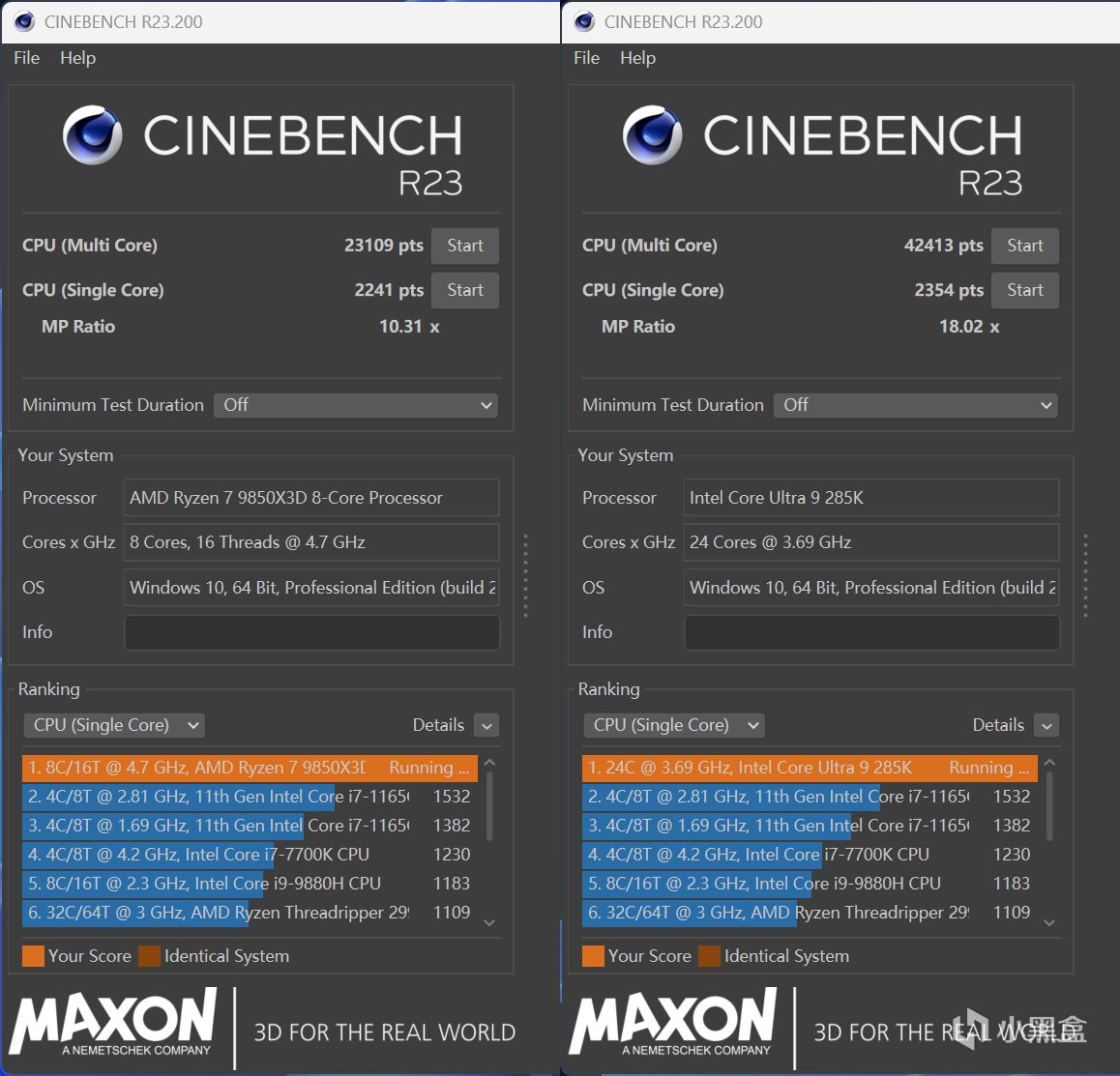Select left window Ryzen Threadripper ranking row

250,914
